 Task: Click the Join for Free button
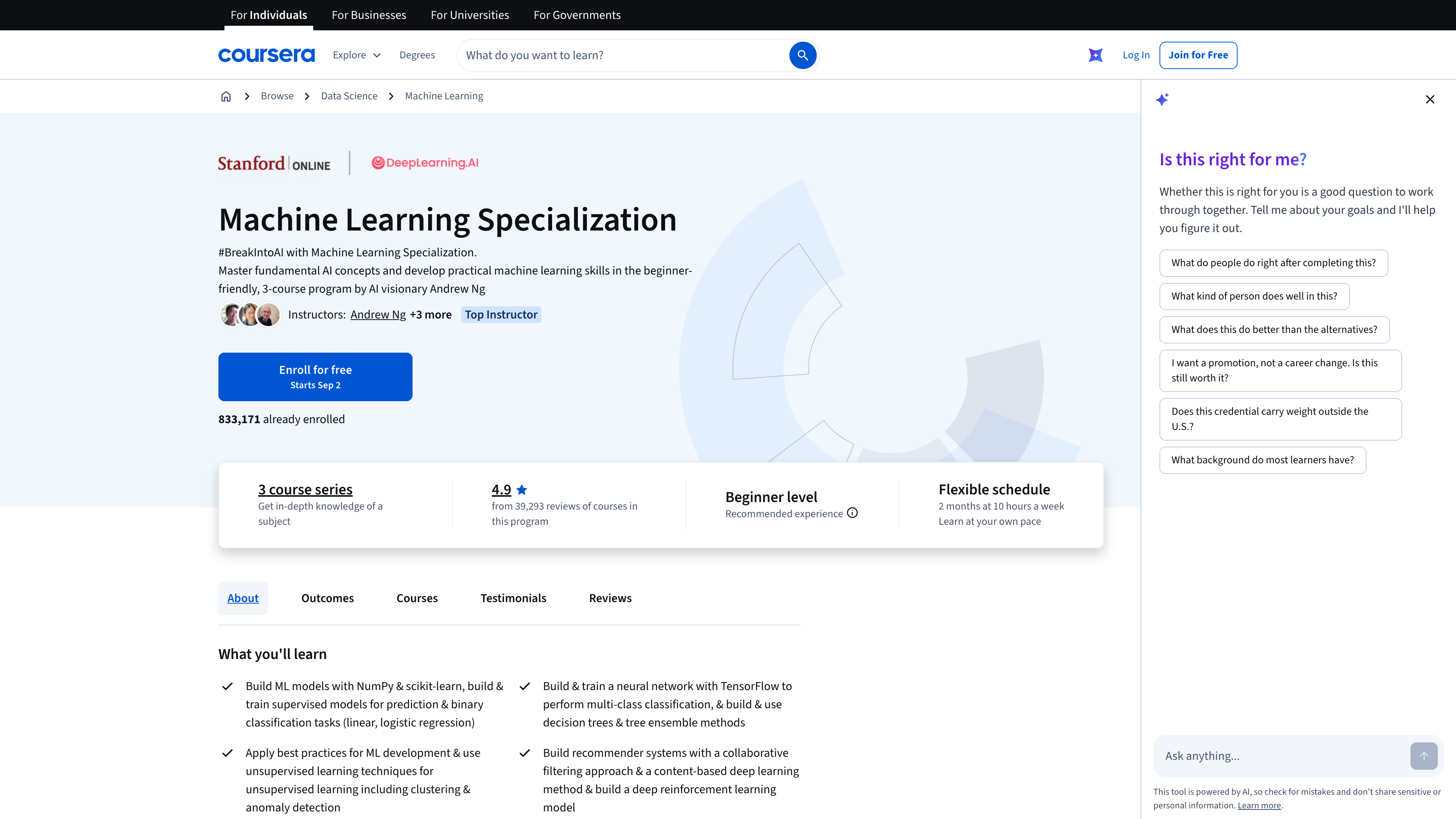(1198, 55)
